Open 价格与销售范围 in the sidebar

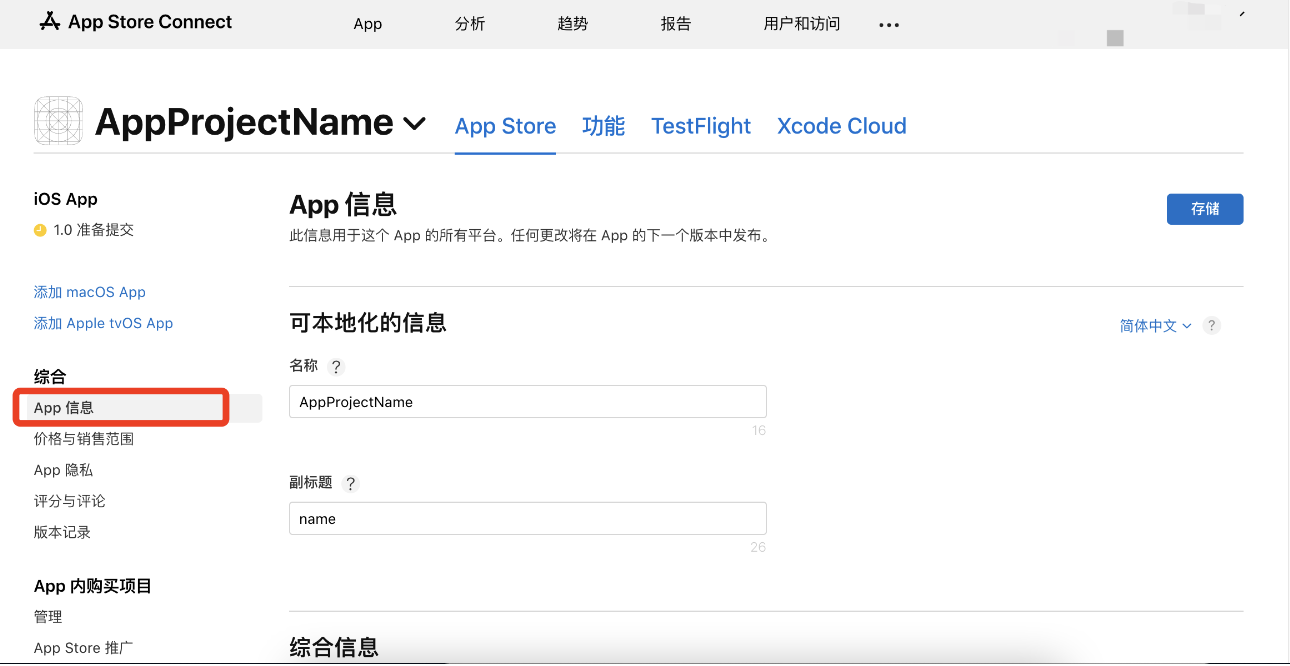coord(84,439)
